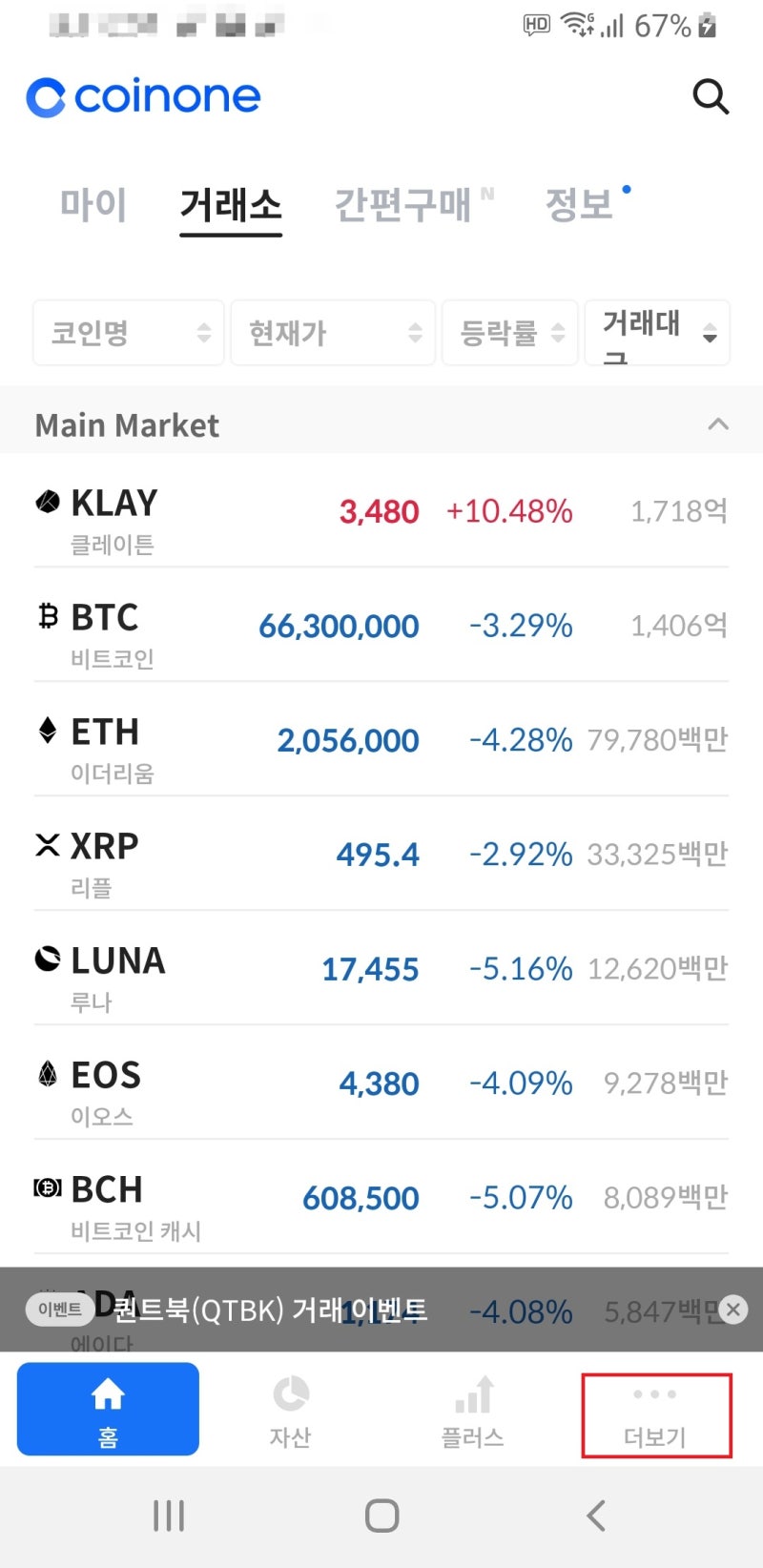Tap the BCH coin icon

pos(48,1188)
